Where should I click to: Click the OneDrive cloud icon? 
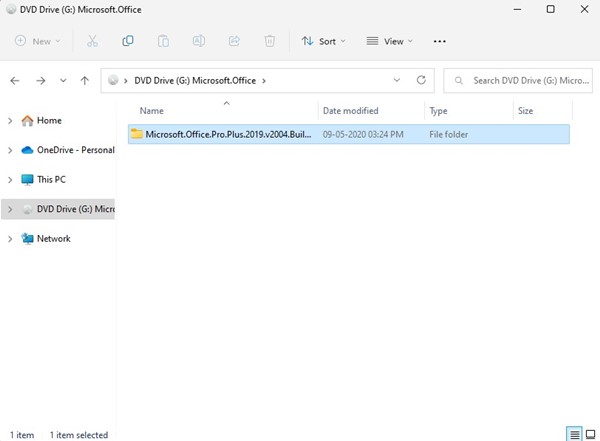tap(27, 150)
